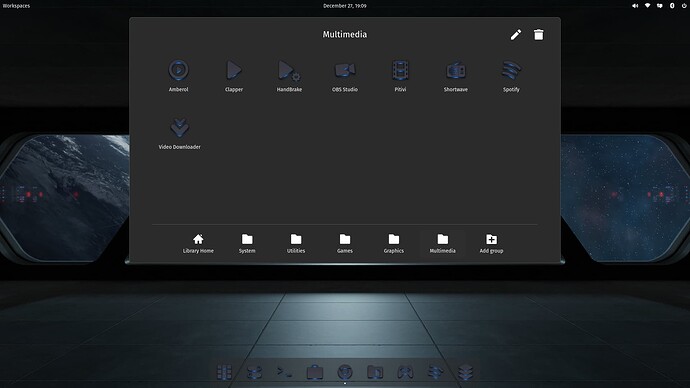Open the terminal from the dock
The height and width of the screenshot is (388, 690).
[x=284, y=372]
